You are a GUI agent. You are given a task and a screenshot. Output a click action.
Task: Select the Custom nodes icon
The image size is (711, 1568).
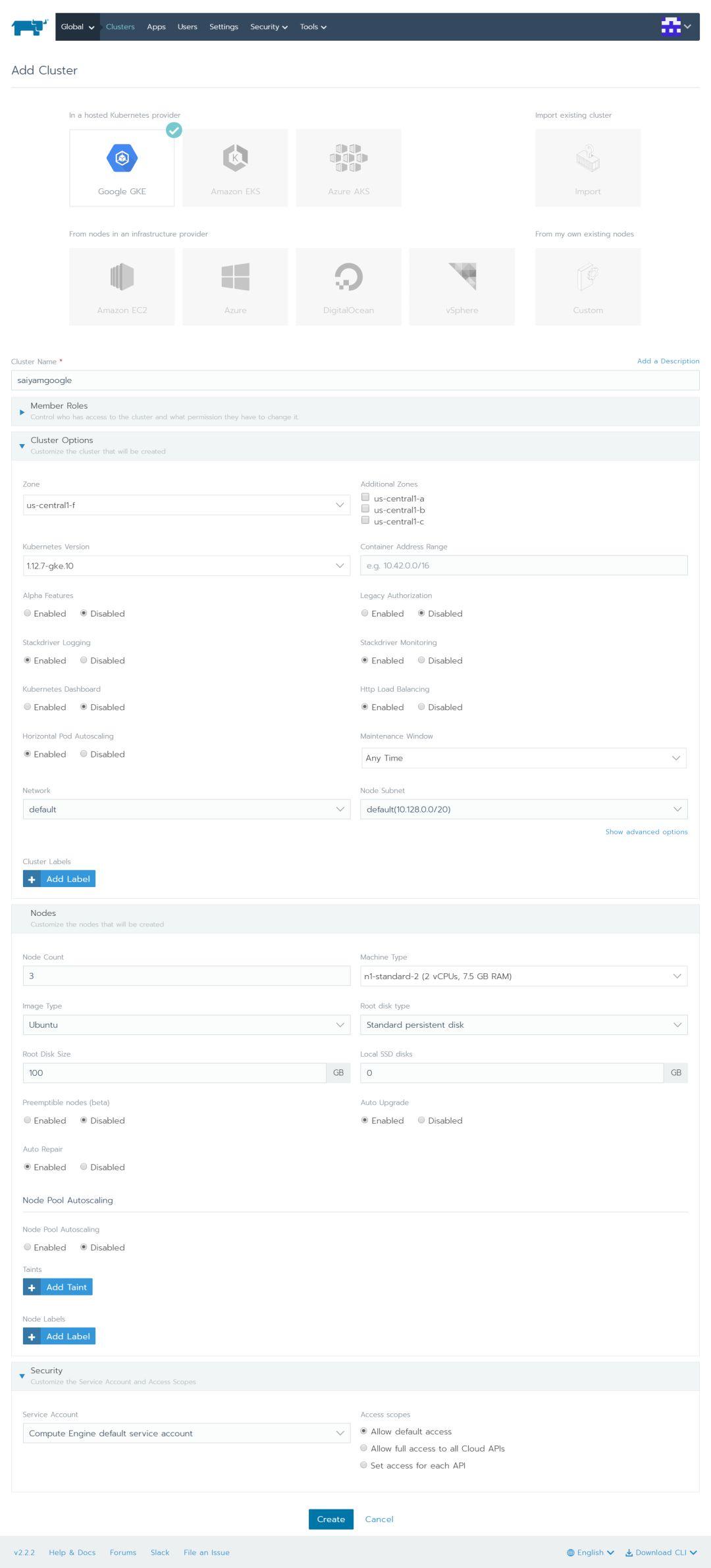tap(587, 277)
